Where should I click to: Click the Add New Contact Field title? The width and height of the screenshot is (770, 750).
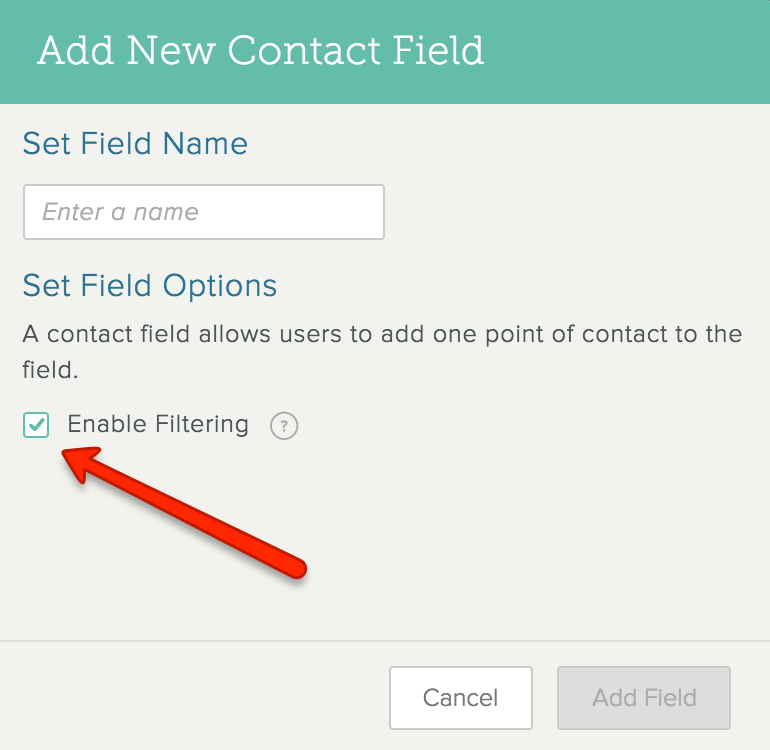pos(261,50)
